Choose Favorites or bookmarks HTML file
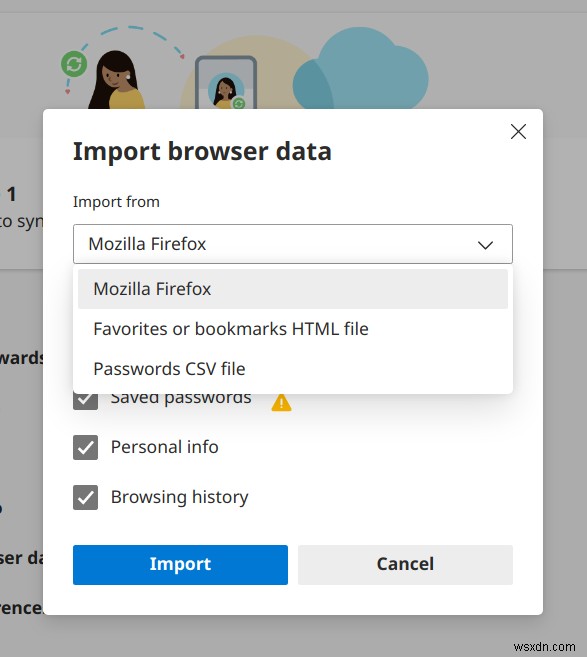 (x=292, y=329)
